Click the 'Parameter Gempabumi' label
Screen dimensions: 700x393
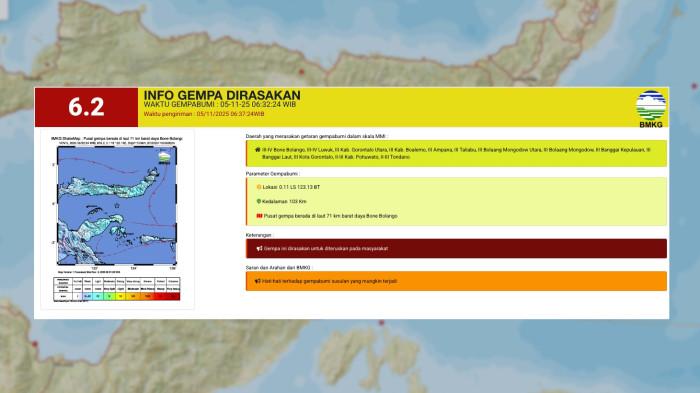(272, 174)
